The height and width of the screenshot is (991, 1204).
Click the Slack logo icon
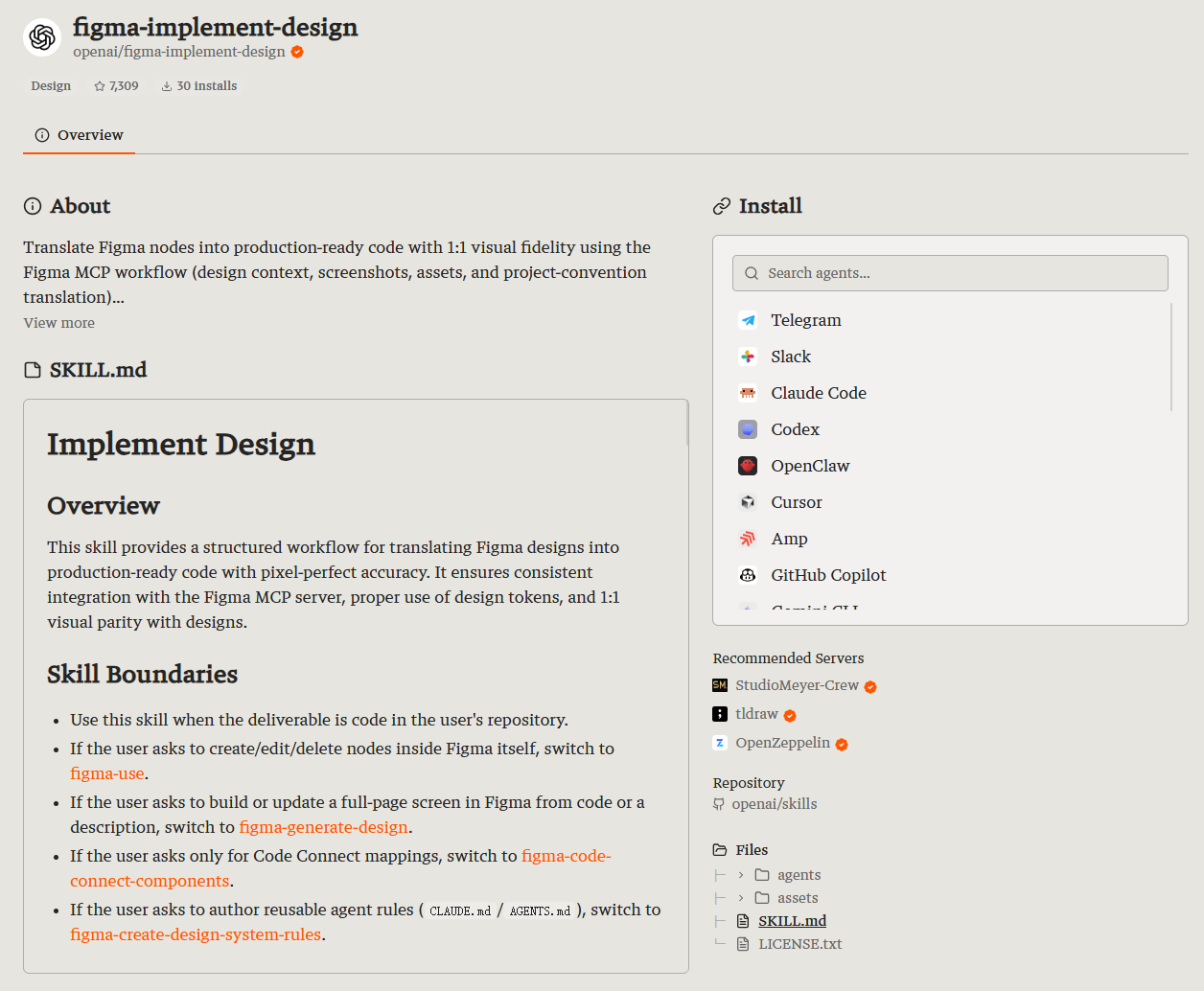click(x=748, y=357)
